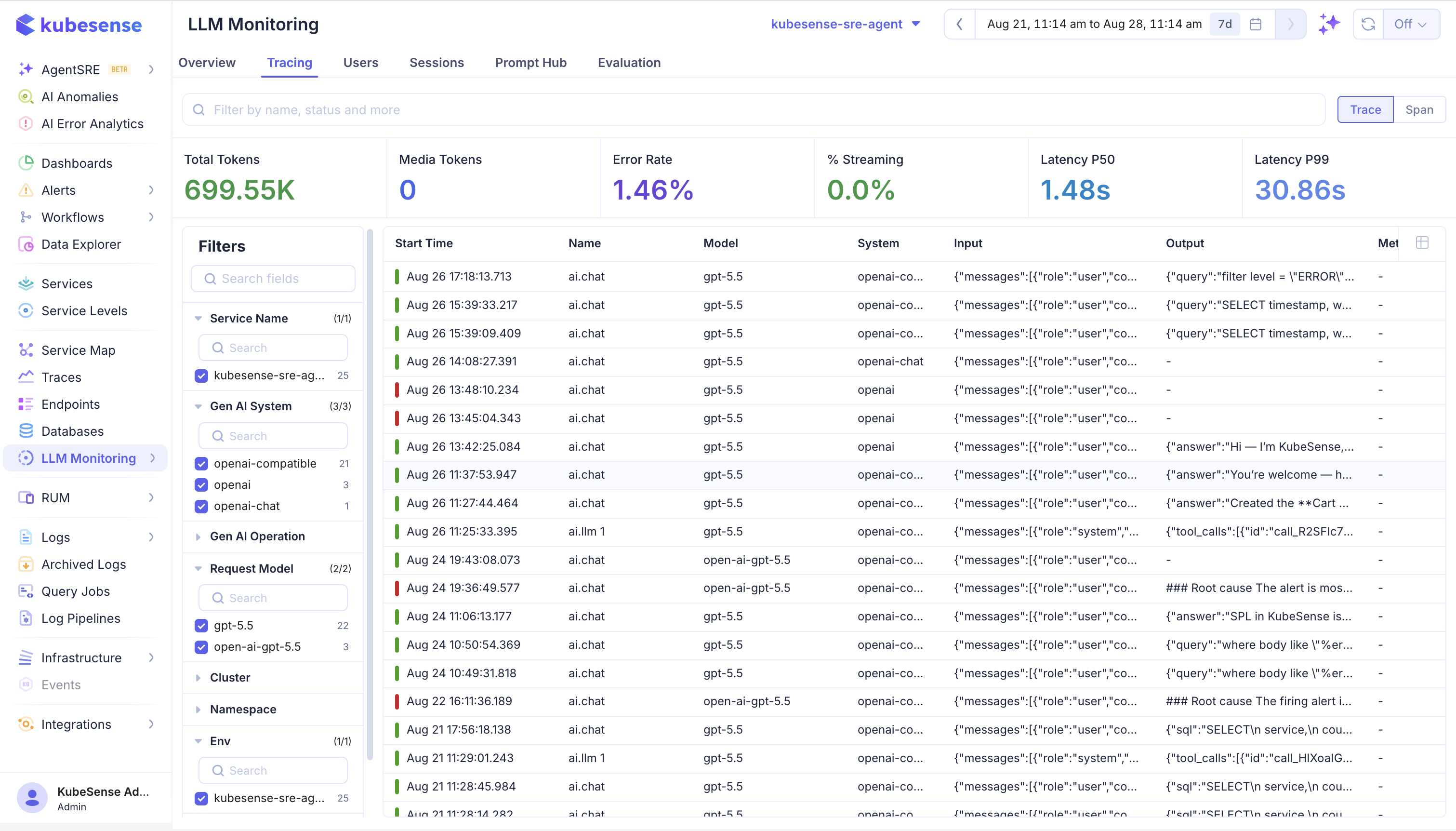Select the 7d time range
This screenshot has width=1456, height=831.
pyautogui.click(x=1224, y=24)
